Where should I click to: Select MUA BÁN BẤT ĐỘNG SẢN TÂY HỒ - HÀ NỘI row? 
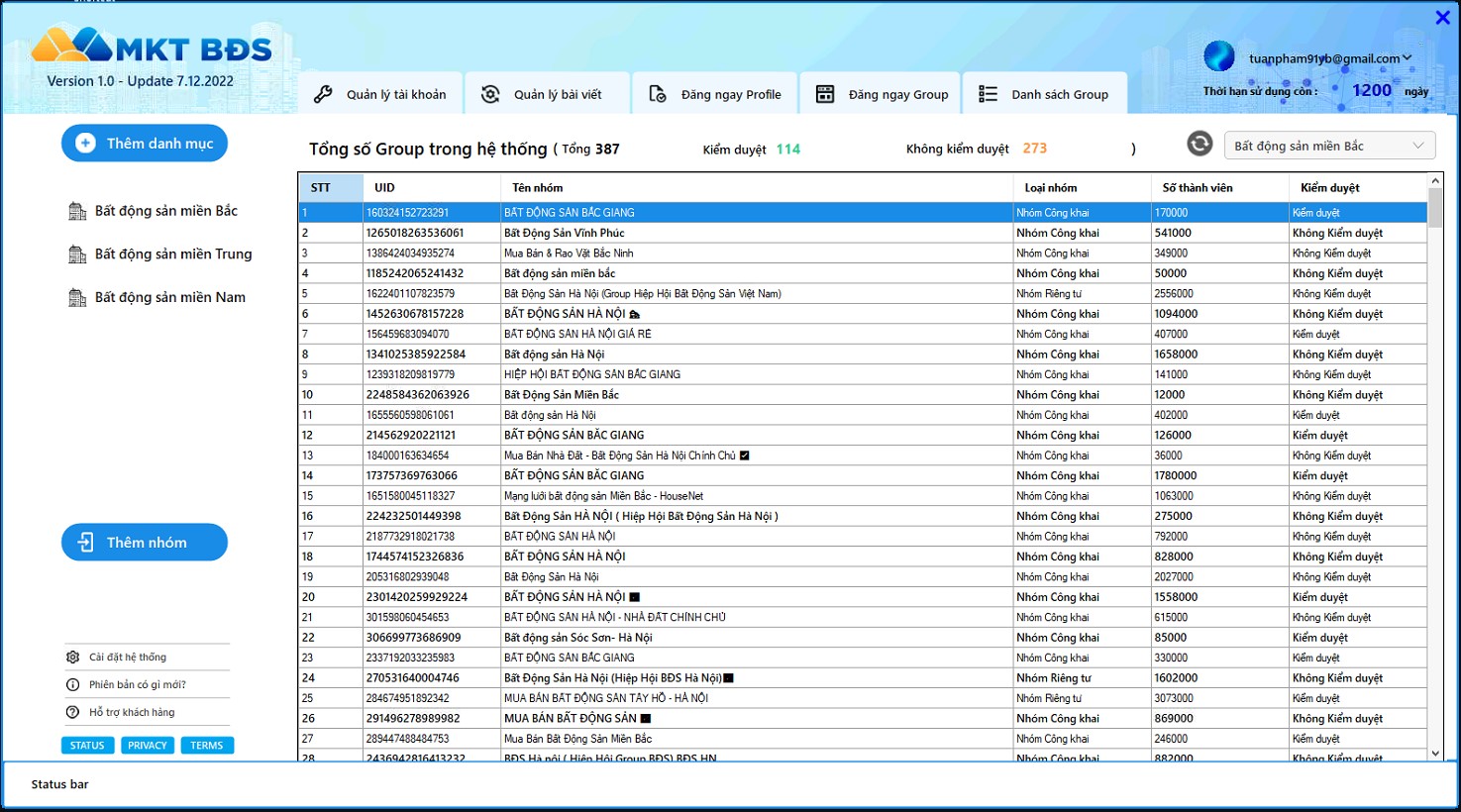[x=863, y=698]
